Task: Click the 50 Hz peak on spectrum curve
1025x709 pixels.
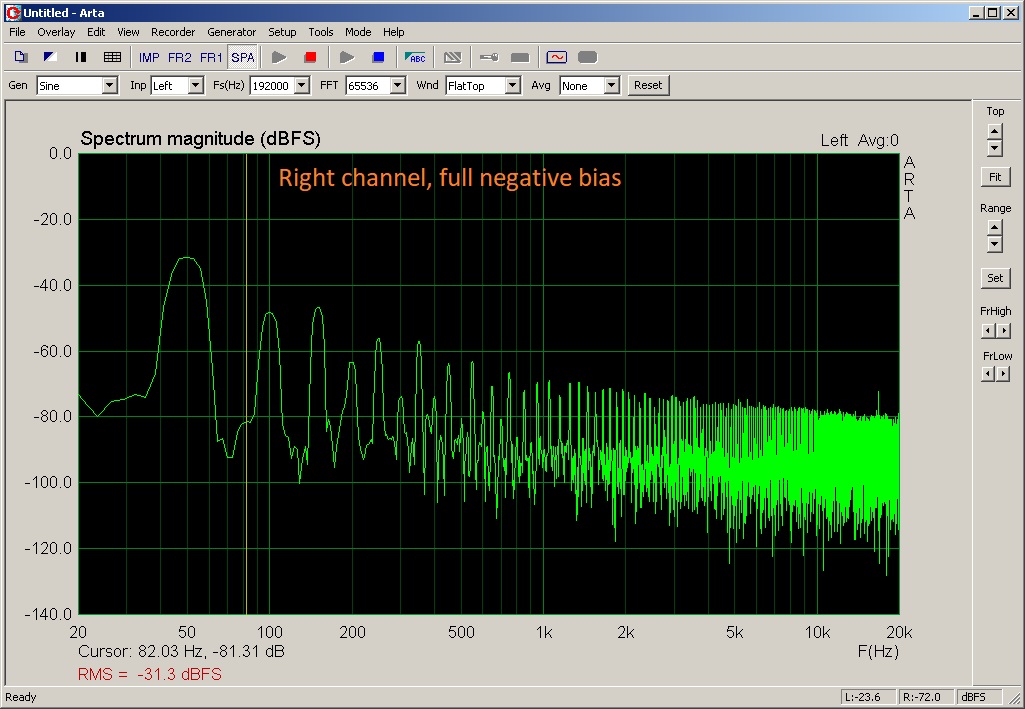Action: click(187, 257)
